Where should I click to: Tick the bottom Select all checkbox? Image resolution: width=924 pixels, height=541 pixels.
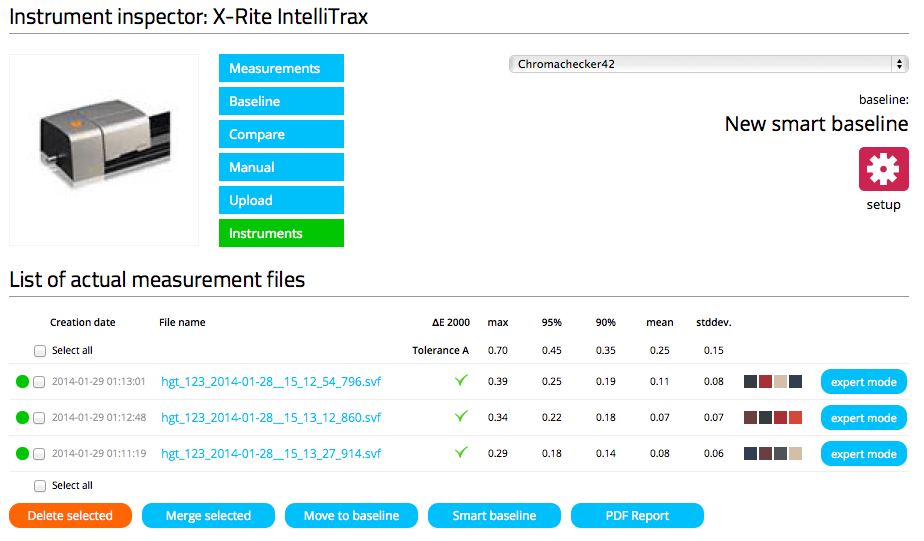40,486
